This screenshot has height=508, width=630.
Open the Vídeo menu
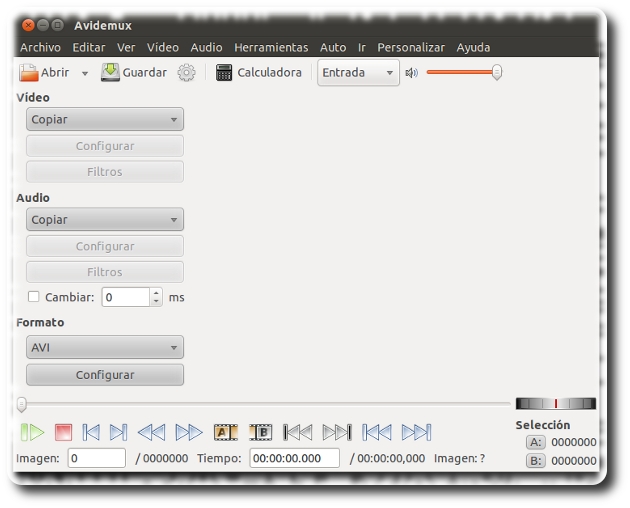point(163,47)
